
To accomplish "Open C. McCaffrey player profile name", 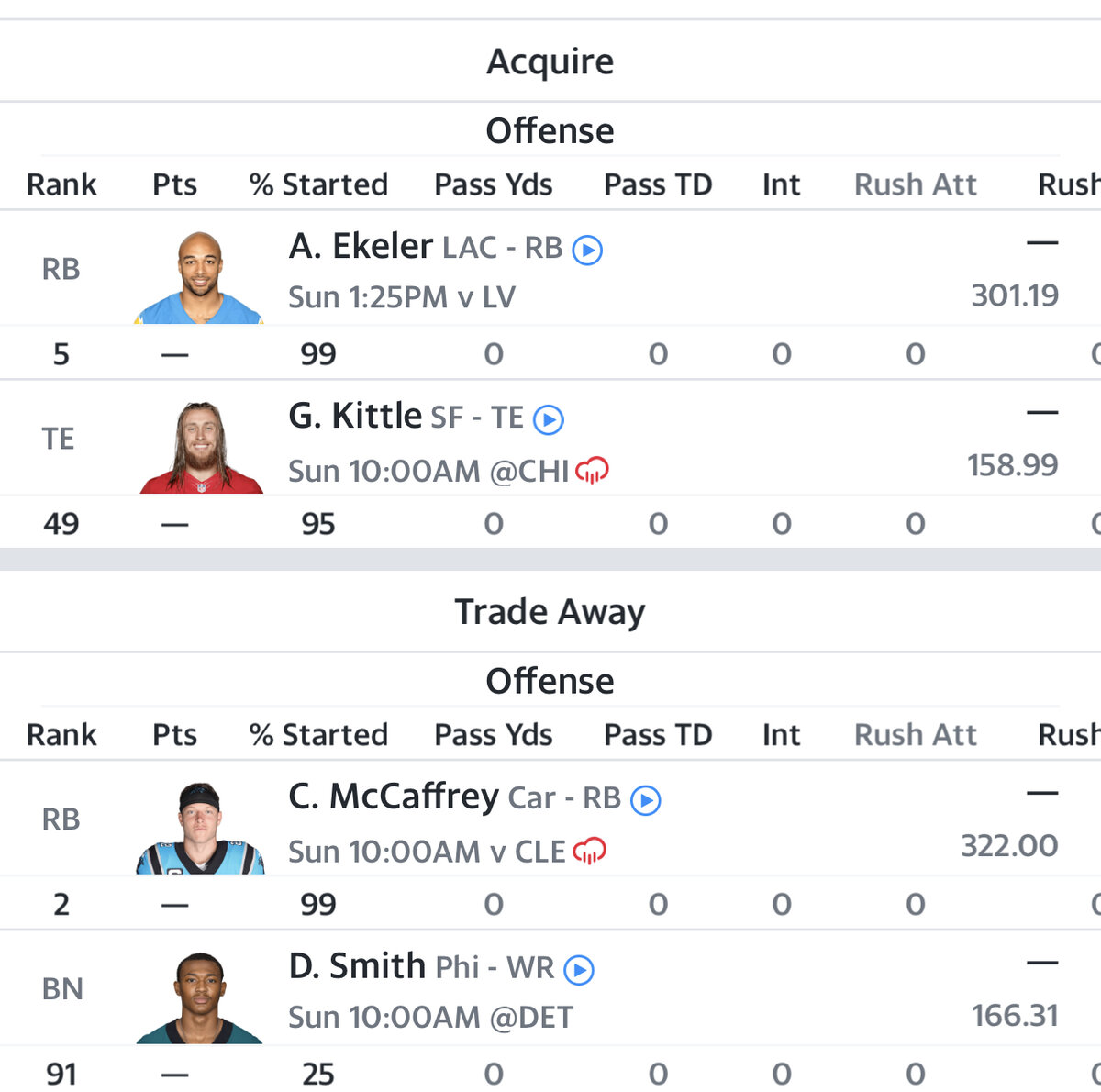I will pos(394,797).
